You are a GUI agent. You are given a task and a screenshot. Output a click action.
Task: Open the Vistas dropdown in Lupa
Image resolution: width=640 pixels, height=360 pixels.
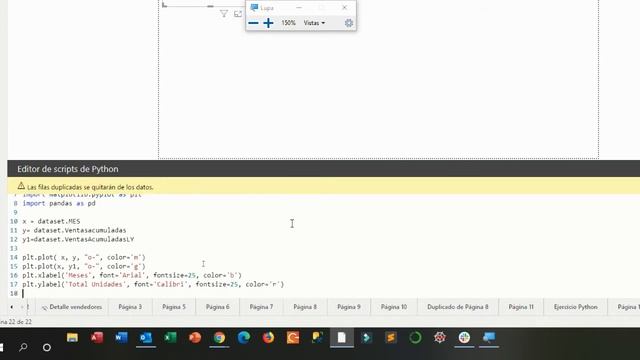point(314,23)
